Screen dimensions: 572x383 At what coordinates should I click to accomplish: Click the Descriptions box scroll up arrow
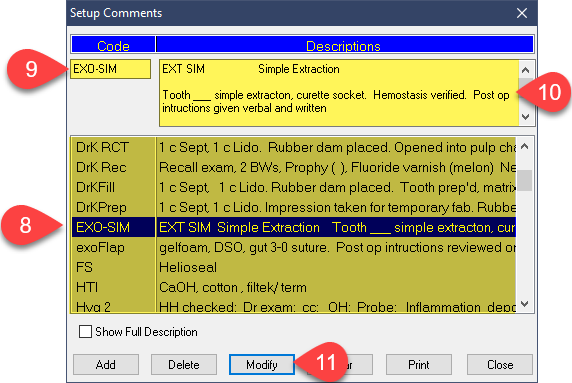tap(526, 70)
